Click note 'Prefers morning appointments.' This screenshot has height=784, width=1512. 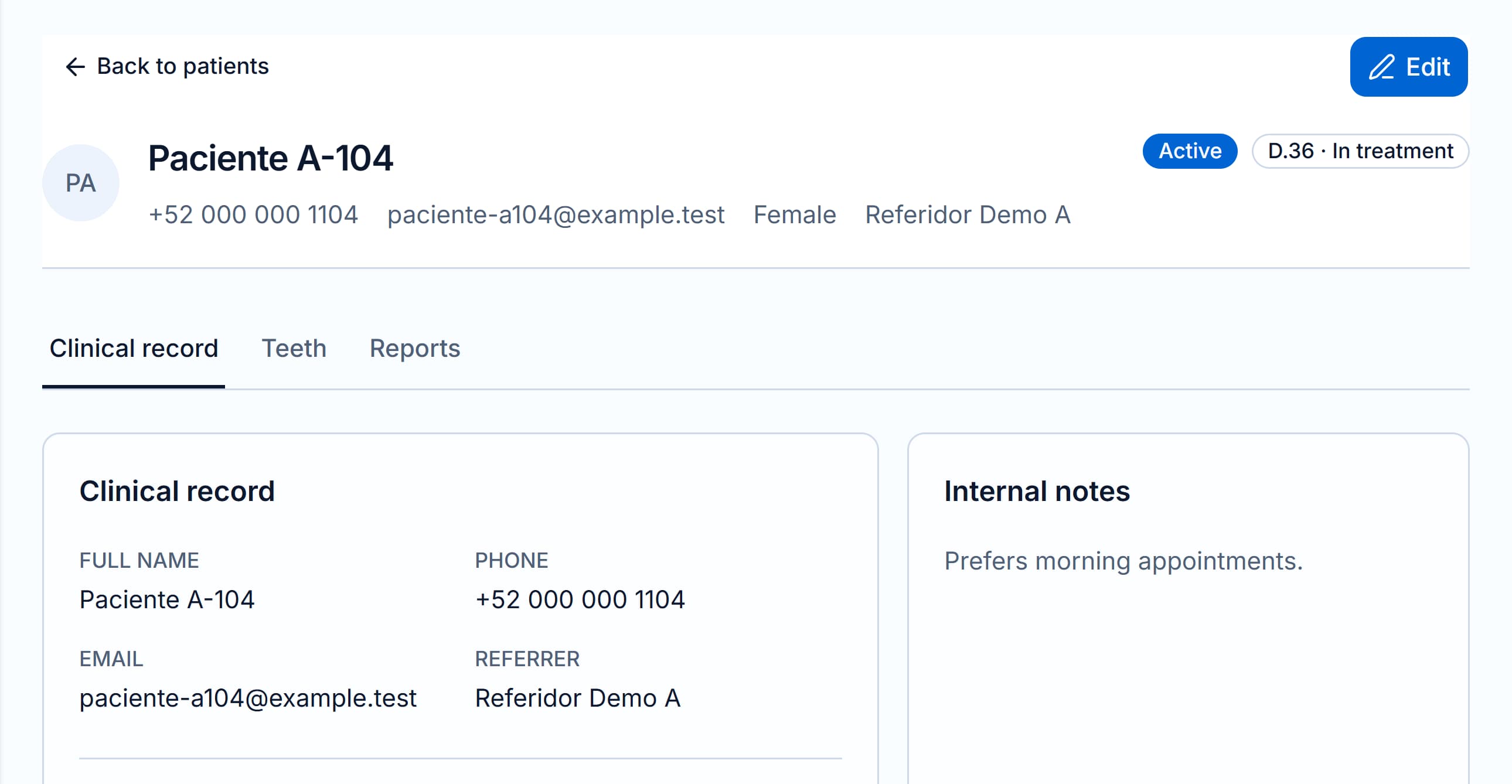pyautogui.click(x=1123, y=561)
